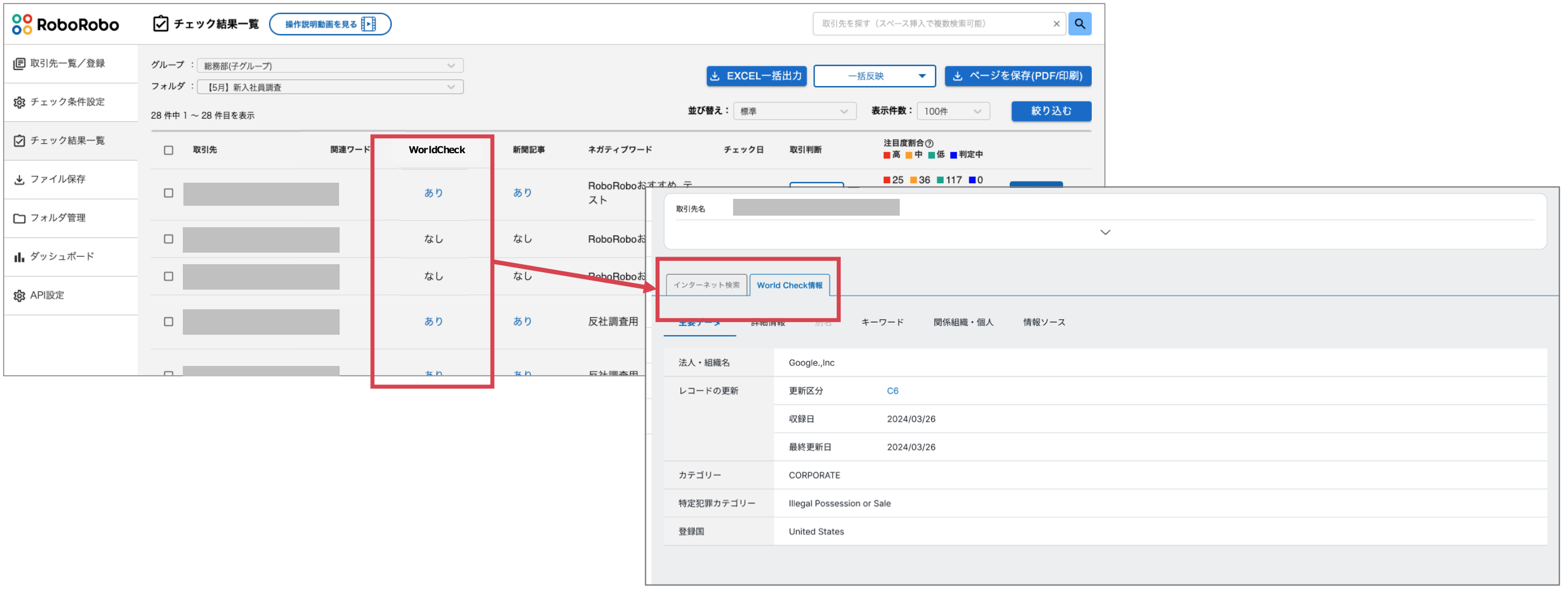Image resolution: width=1568 pixels, height=592 pixels.
Task: Click the blue search magnifier icon
Action: [x=1080, y=24]
